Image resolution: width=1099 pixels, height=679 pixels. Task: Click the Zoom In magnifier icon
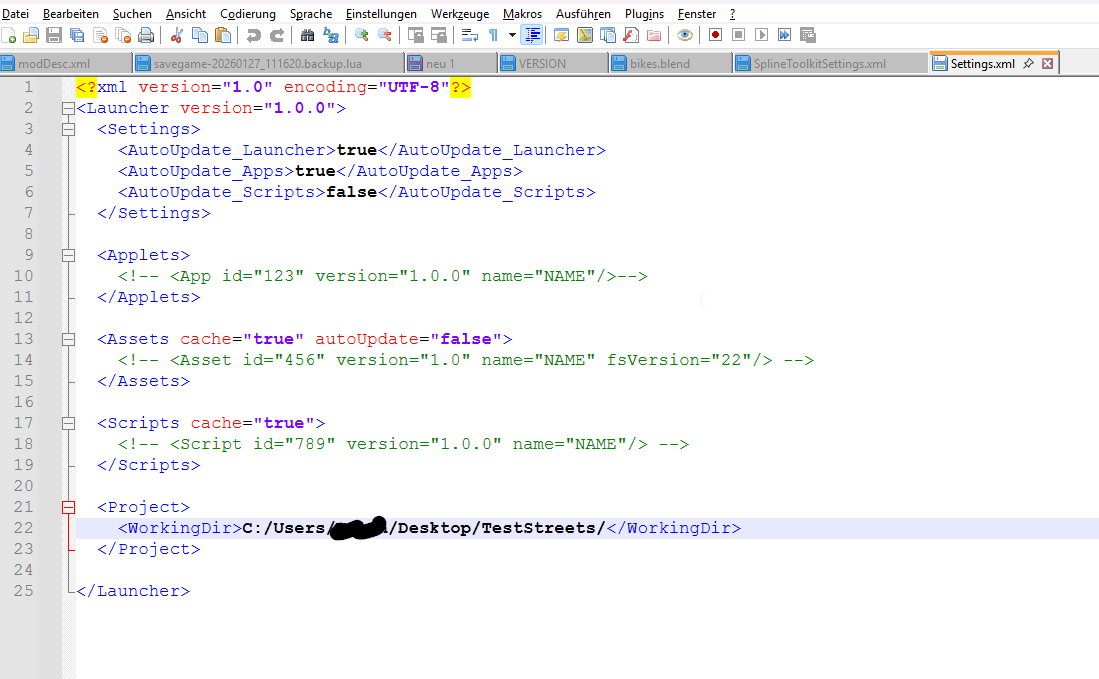click(362, 35)
